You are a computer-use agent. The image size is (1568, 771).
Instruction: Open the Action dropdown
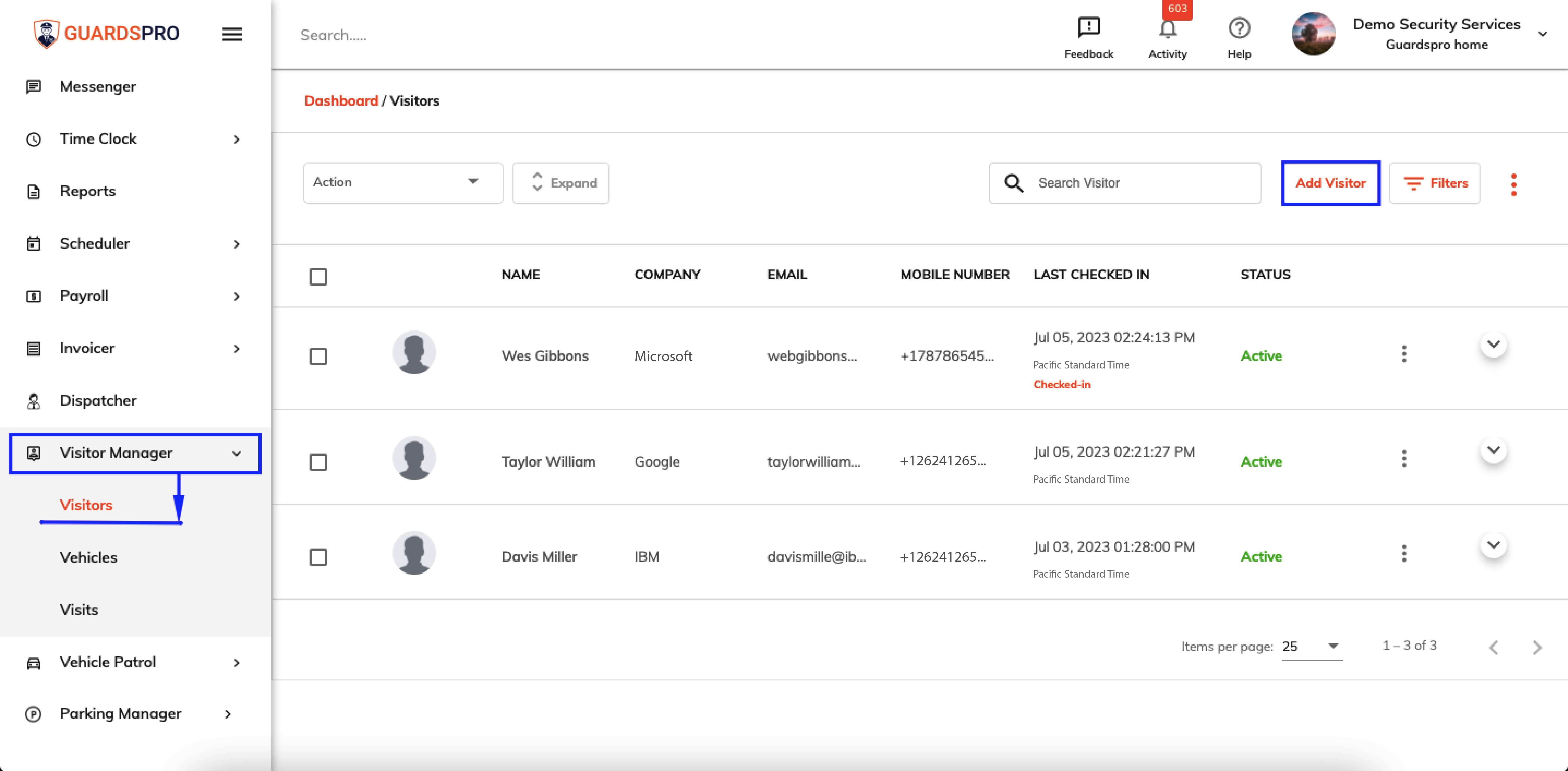point(403,183)
